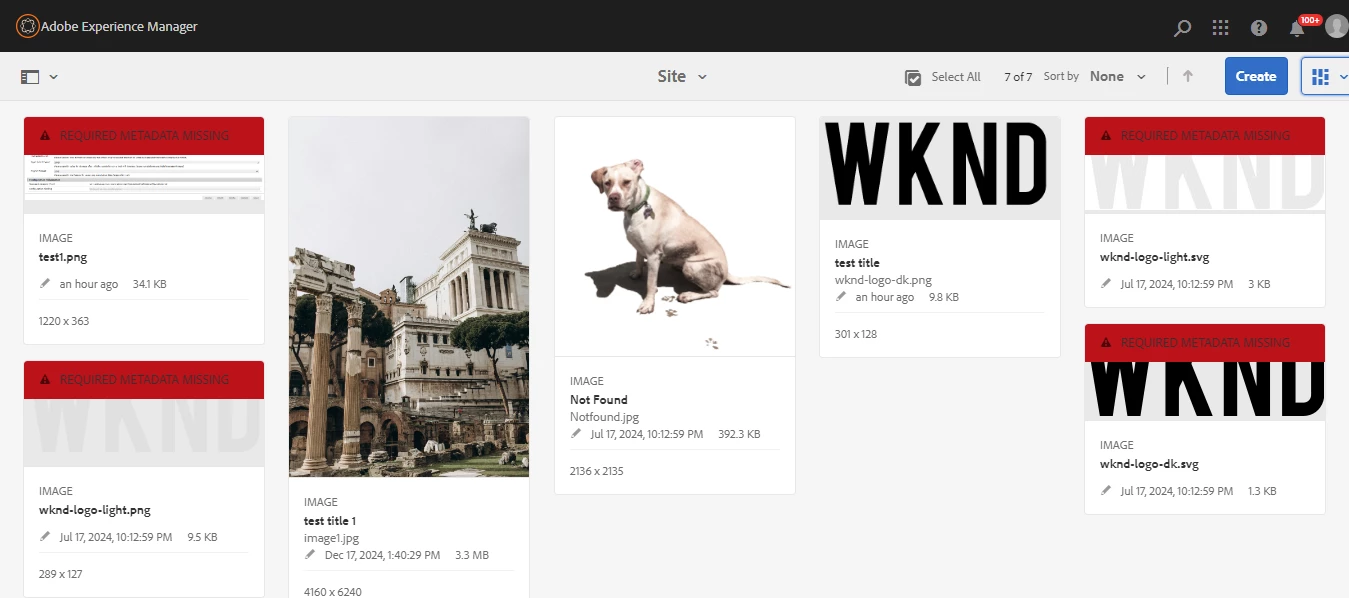
Task: Open the notifications bell with 100+ badge
Action: [1298, 27]
